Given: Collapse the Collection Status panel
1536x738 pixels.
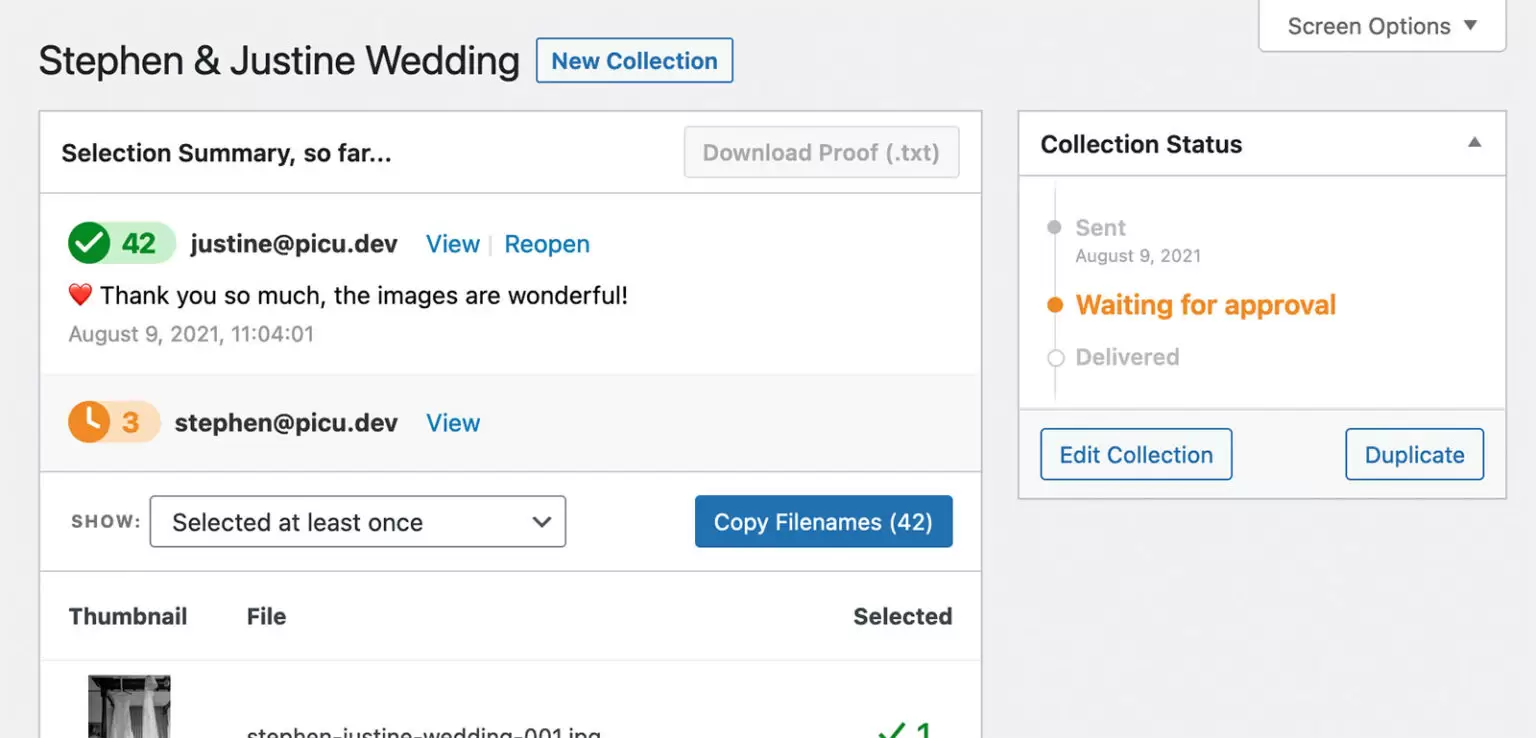Looking at the screenshot, I should pos(1474,143).
